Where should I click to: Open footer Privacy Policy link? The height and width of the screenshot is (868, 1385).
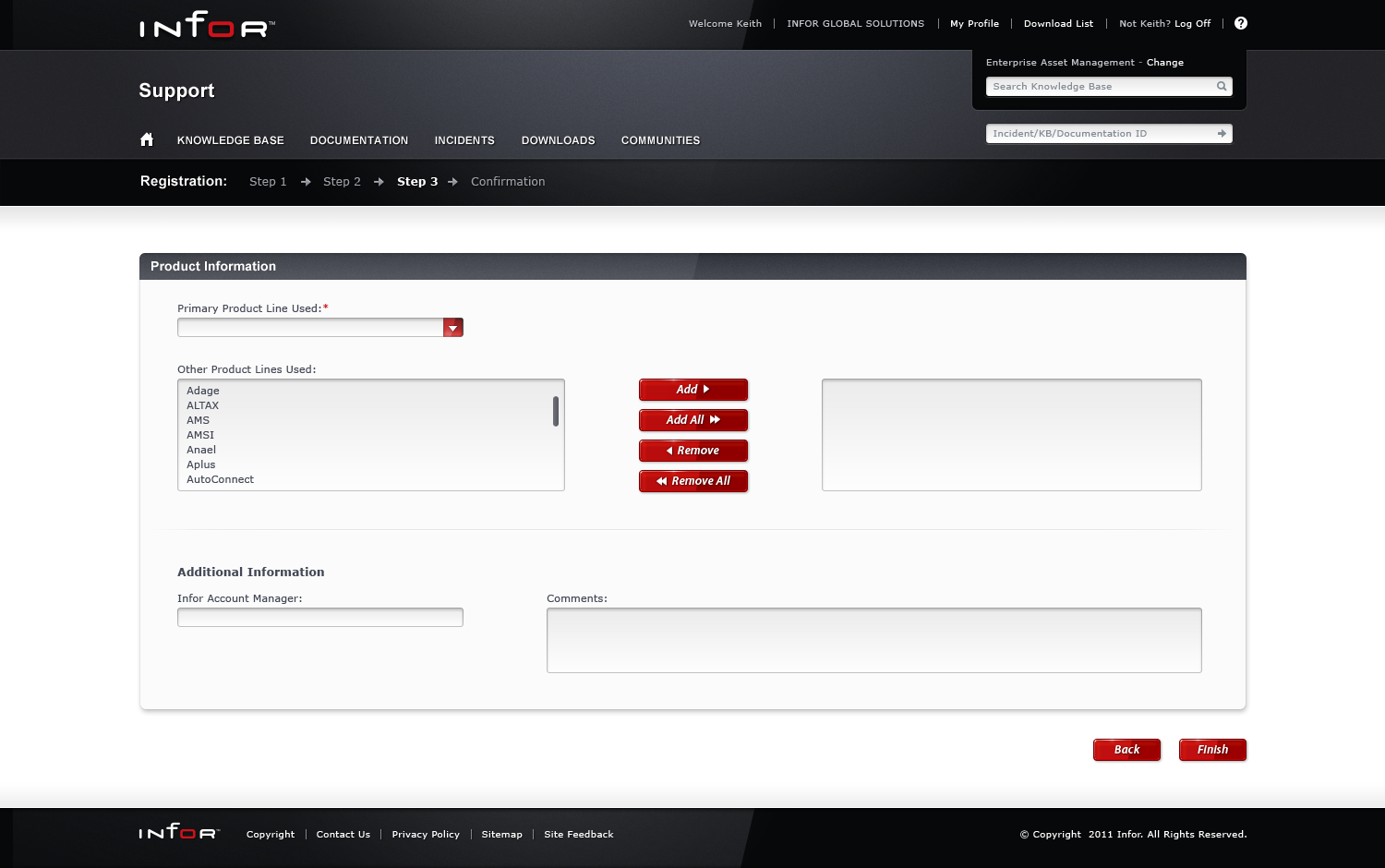click(x=426, y=835)
